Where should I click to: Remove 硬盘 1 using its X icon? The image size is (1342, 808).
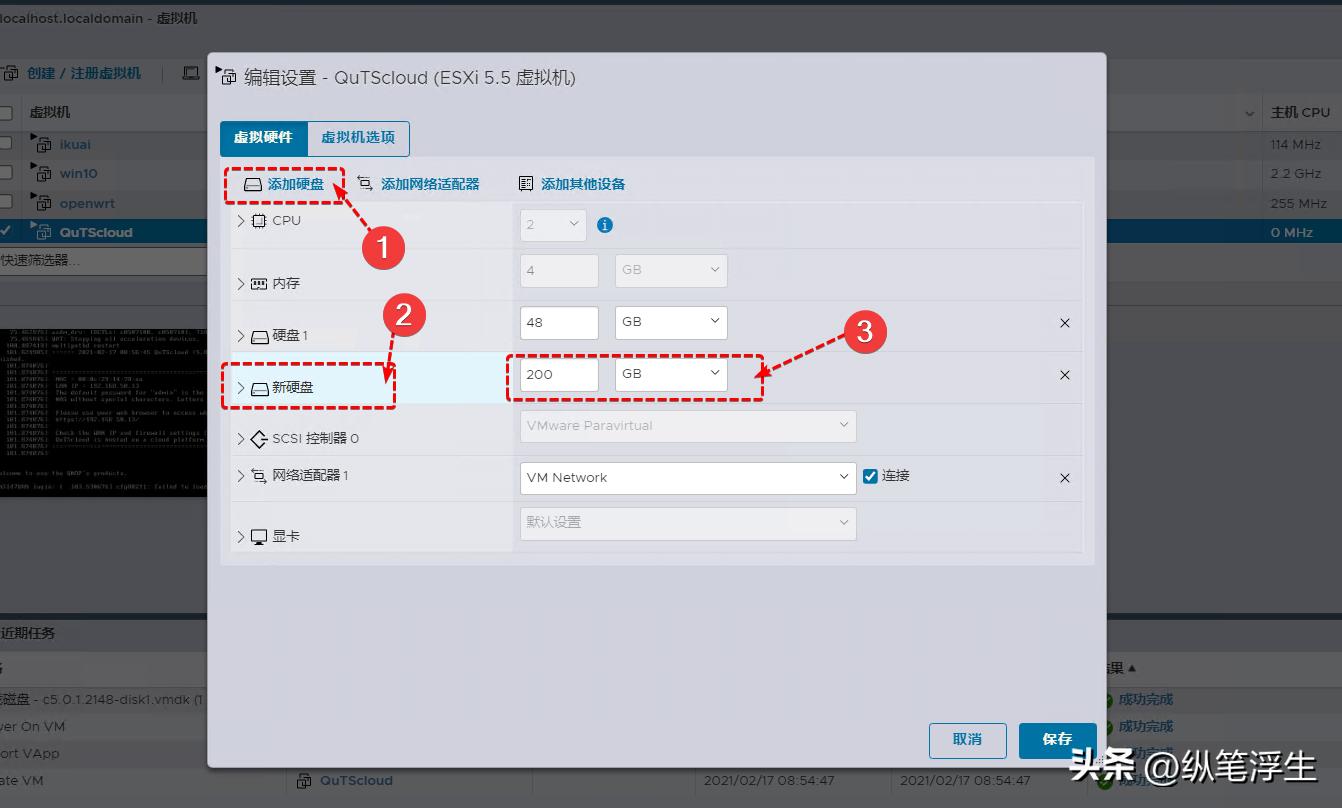pos(1064,322)
